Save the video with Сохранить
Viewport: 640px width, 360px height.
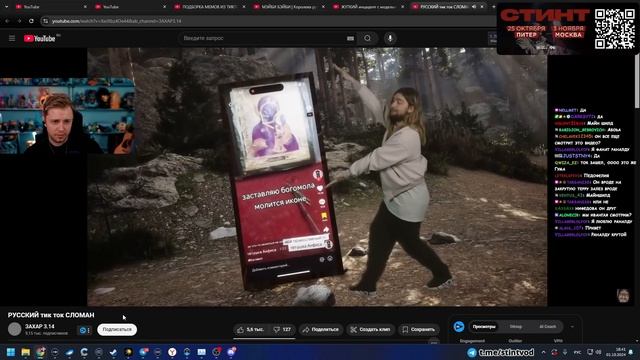click(418, 329)
